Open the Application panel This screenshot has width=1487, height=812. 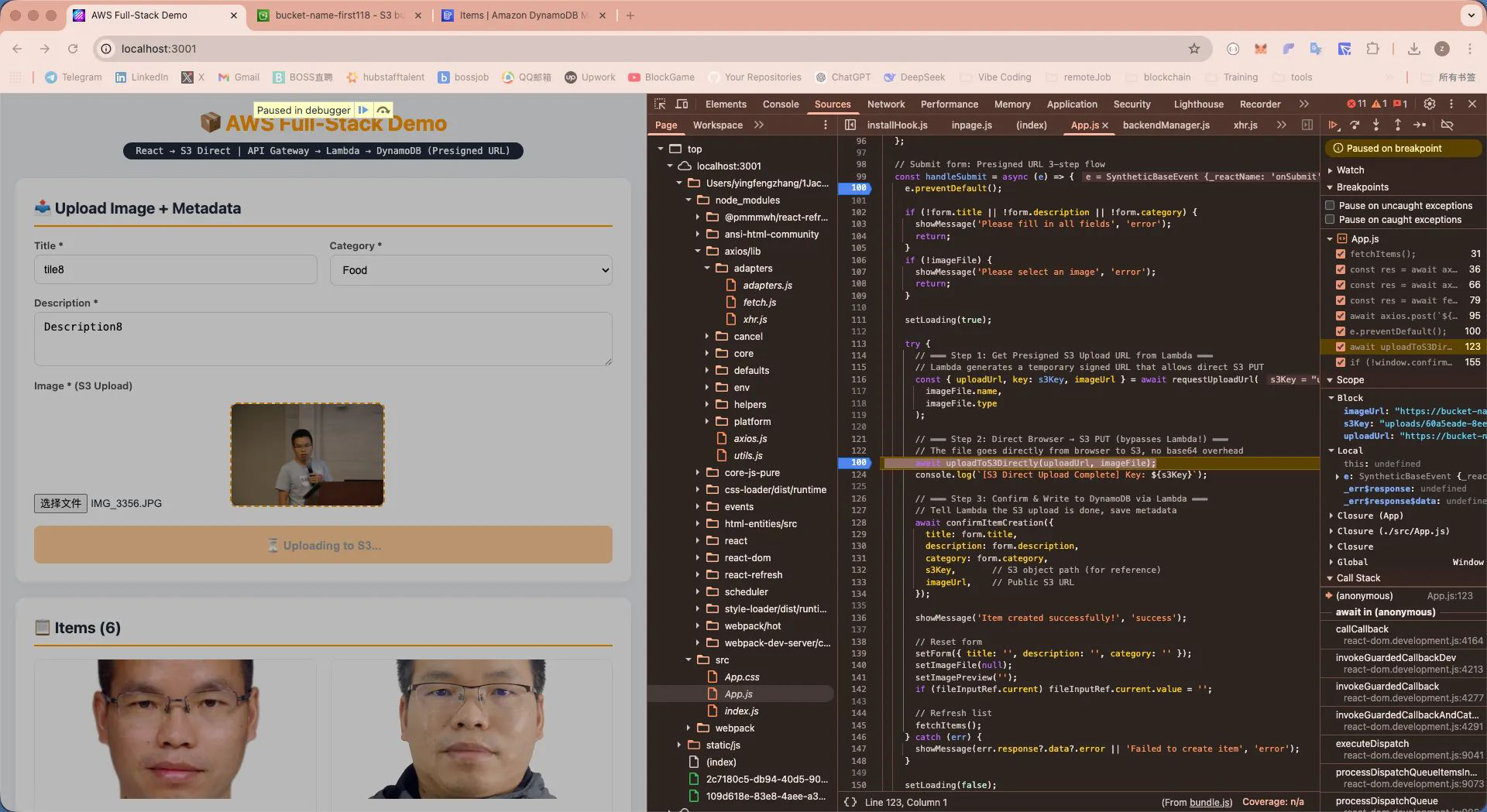click(1072, 104)
